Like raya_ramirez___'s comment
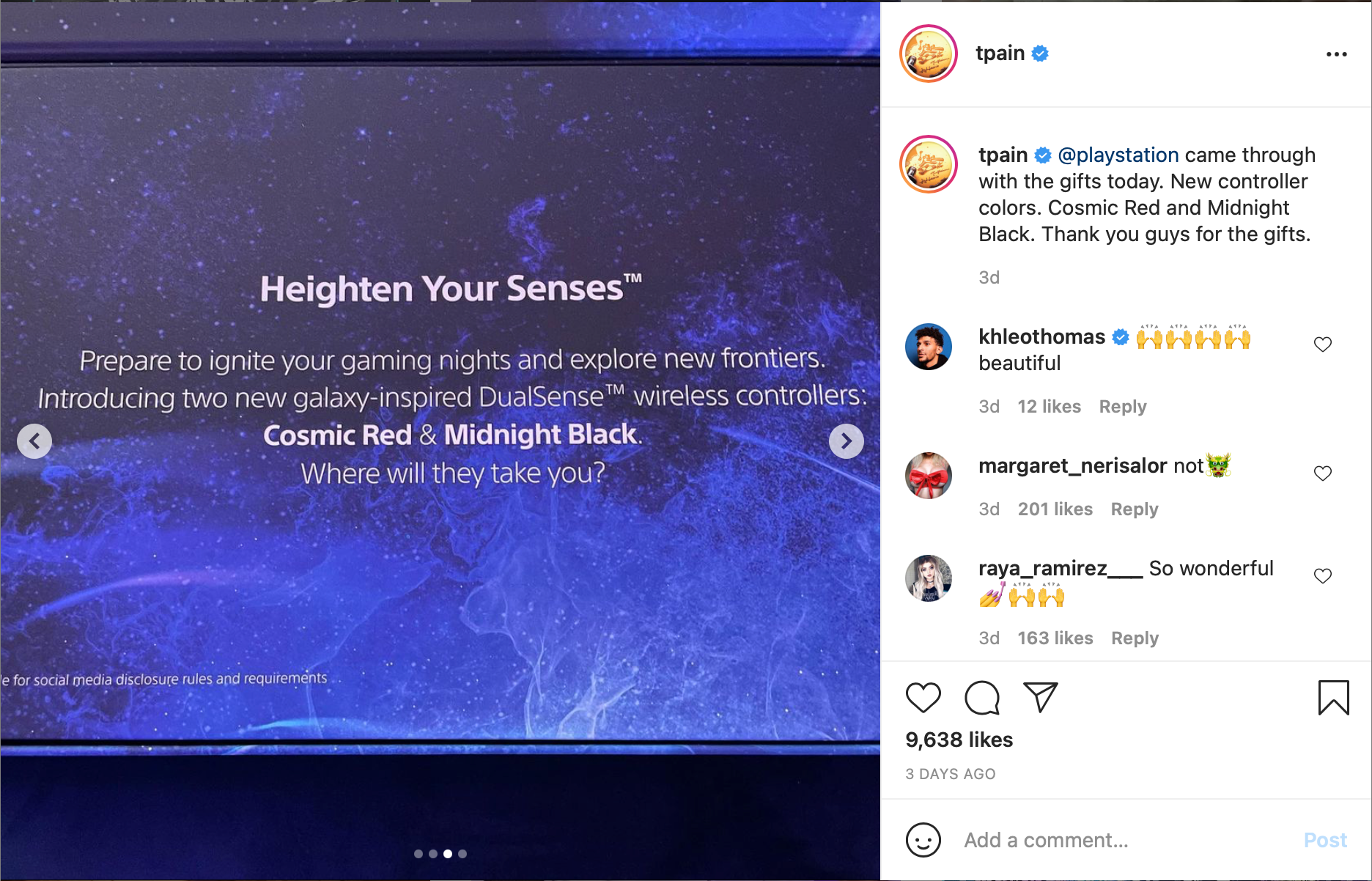 click(x=1322, y=576)
